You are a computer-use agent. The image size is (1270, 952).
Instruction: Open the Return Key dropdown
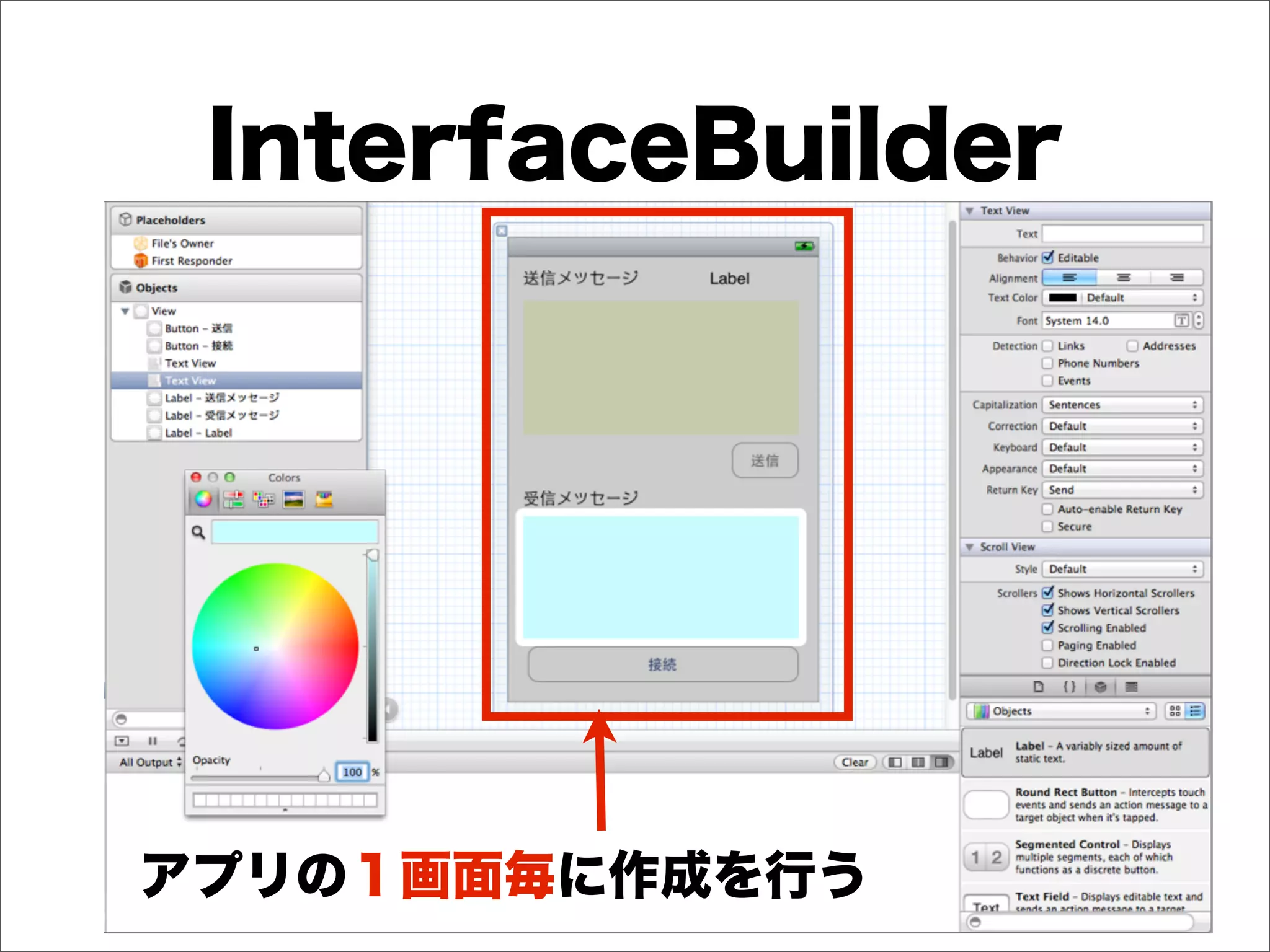[x=1122, y=490]
